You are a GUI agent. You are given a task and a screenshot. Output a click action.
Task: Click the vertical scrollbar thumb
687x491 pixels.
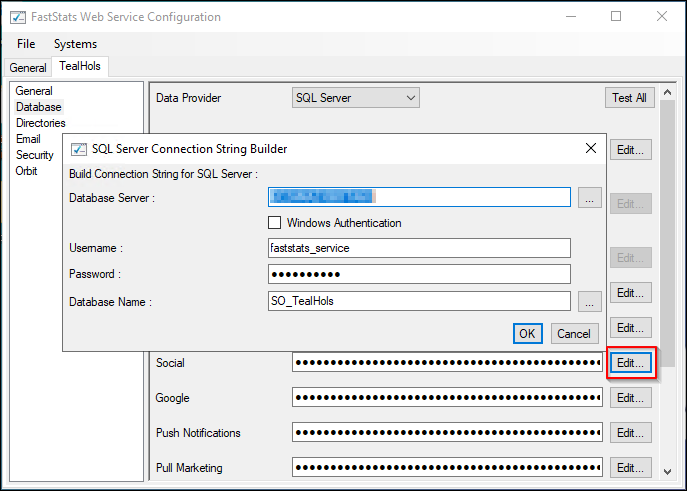[x=667, y=233]
